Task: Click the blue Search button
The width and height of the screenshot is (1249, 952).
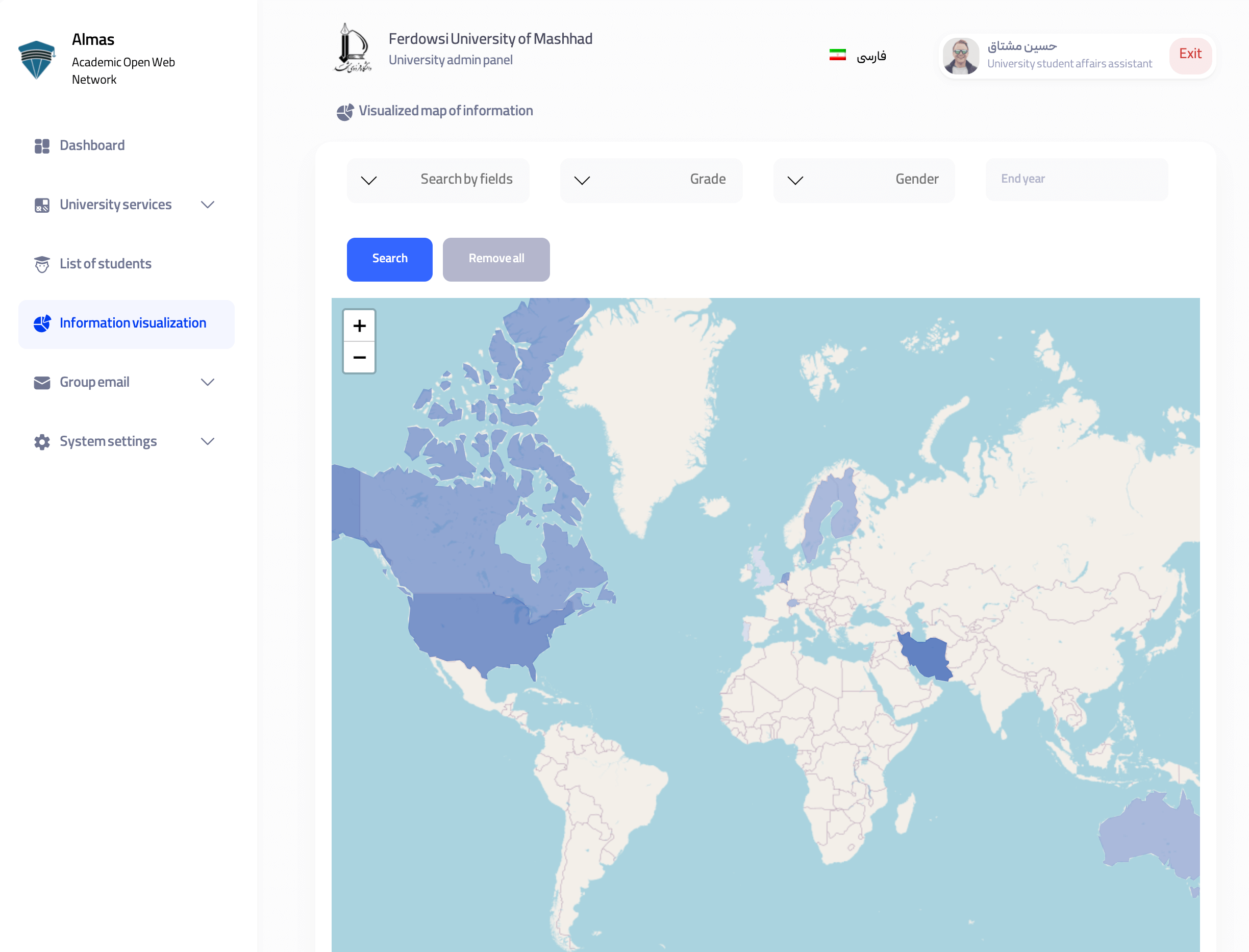Action: (x=390, y=260)
